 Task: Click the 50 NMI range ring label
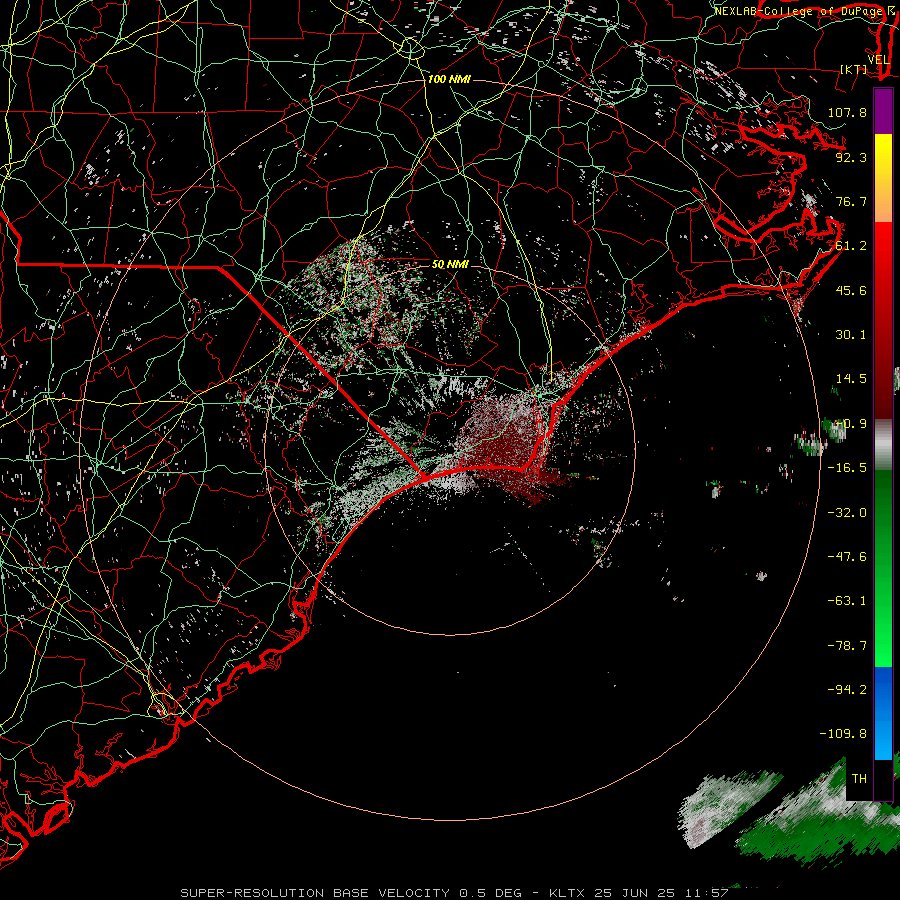pos(450,264)
